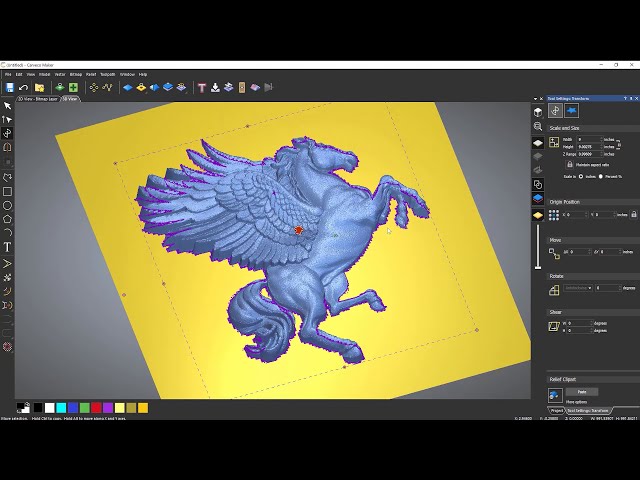This screenshot has height=480, width=640.
Task: Pick the red color swatch
Action: click(96, 408)
